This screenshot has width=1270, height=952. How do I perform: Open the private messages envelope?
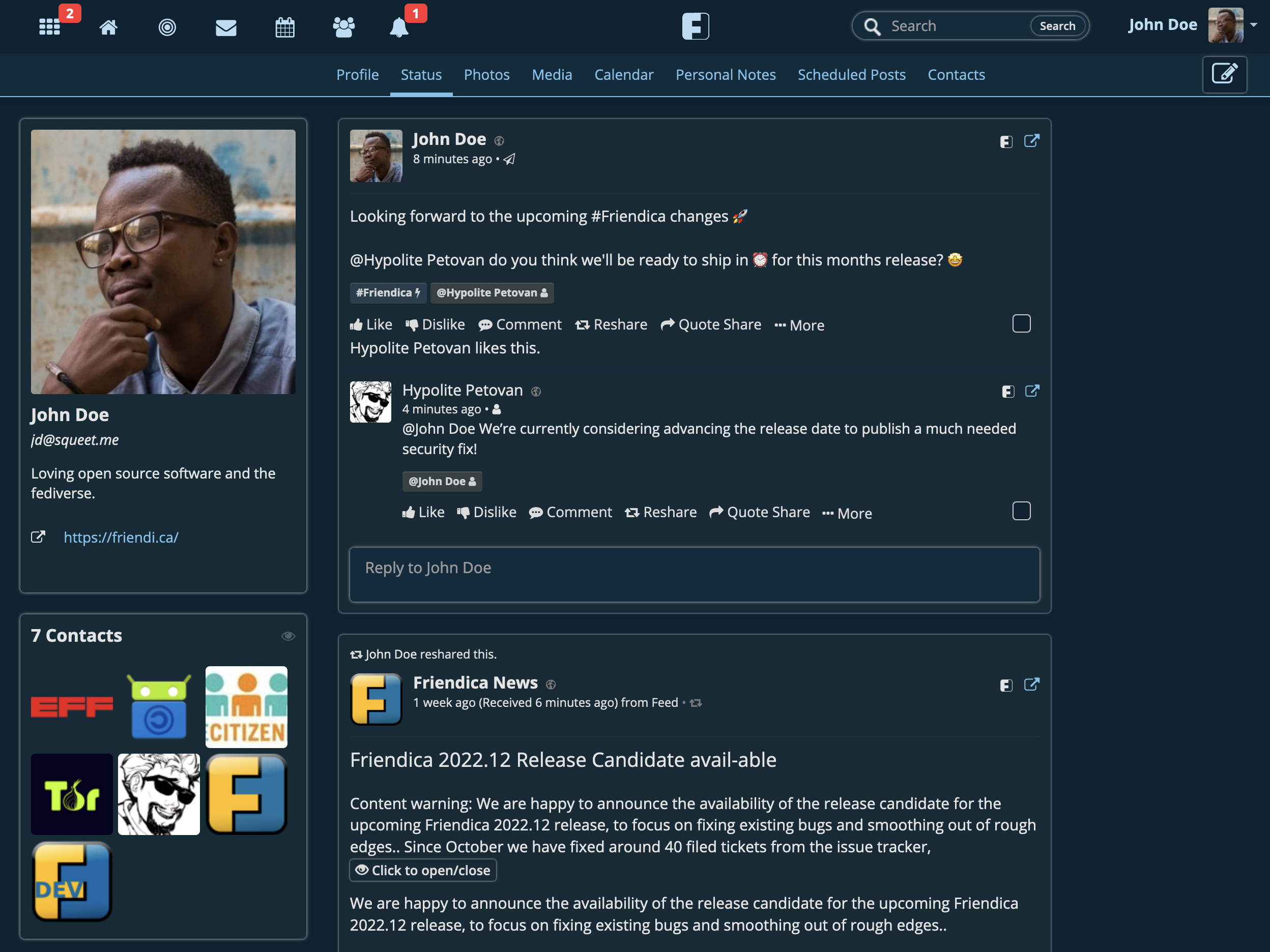(x=225, y=27)
